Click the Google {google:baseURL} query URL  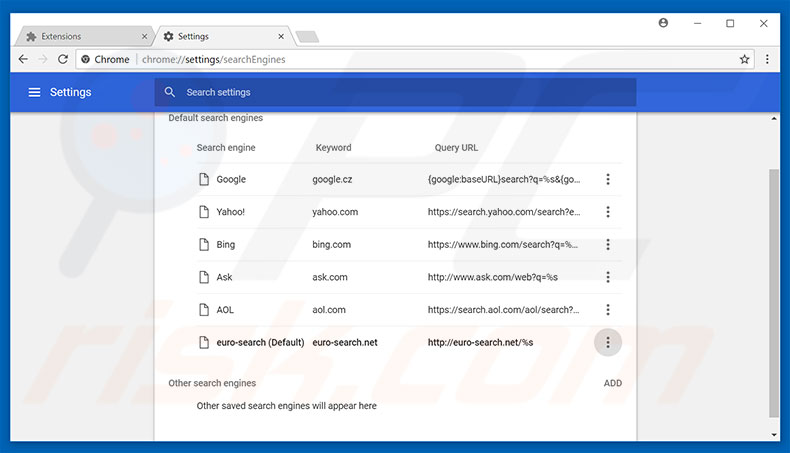504,179
